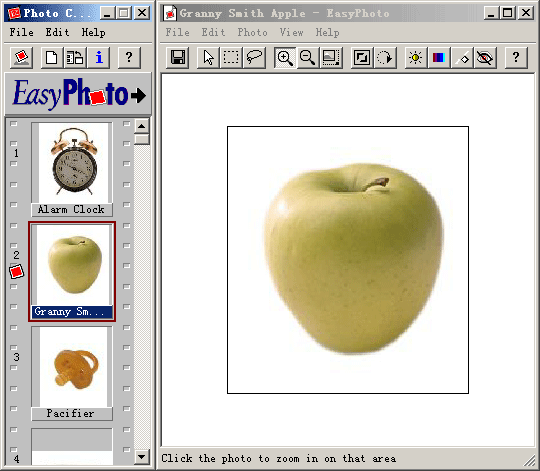Click the red photo icon in Photo Gallery toolbar

22,57
